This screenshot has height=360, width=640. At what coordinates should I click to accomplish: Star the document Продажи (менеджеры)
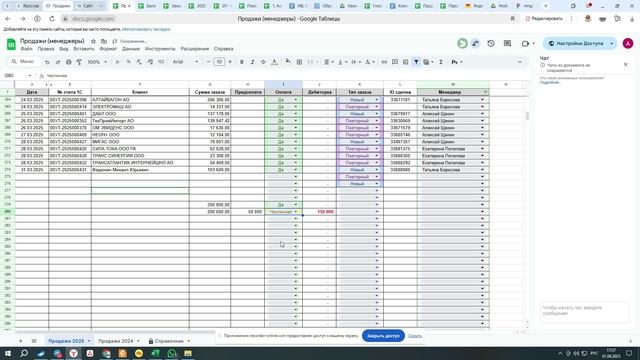coord(93,41)
